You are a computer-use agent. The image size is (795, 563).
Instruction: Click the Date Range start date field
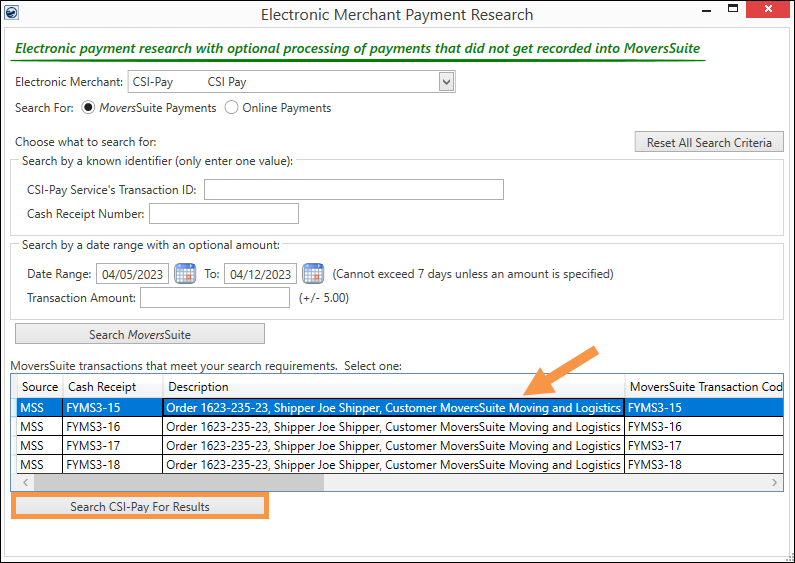coord(132,274)
